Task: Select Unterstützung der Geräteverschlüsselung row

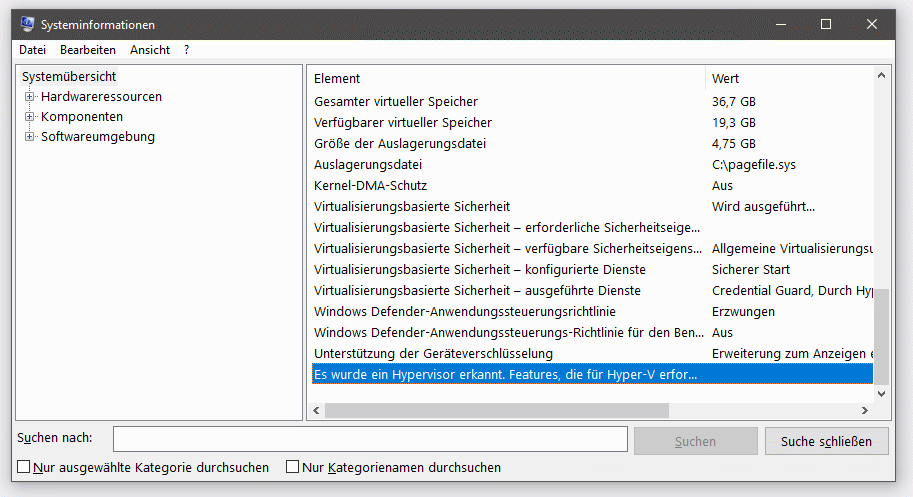Action: click(x=592, y=353)
